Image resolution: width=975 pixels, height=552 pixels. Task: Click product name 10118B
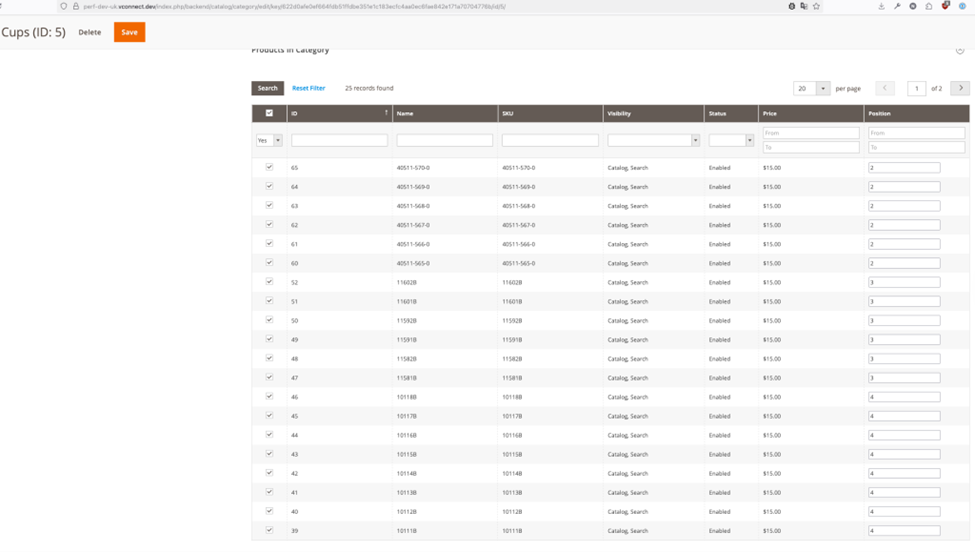pos(407,397)
